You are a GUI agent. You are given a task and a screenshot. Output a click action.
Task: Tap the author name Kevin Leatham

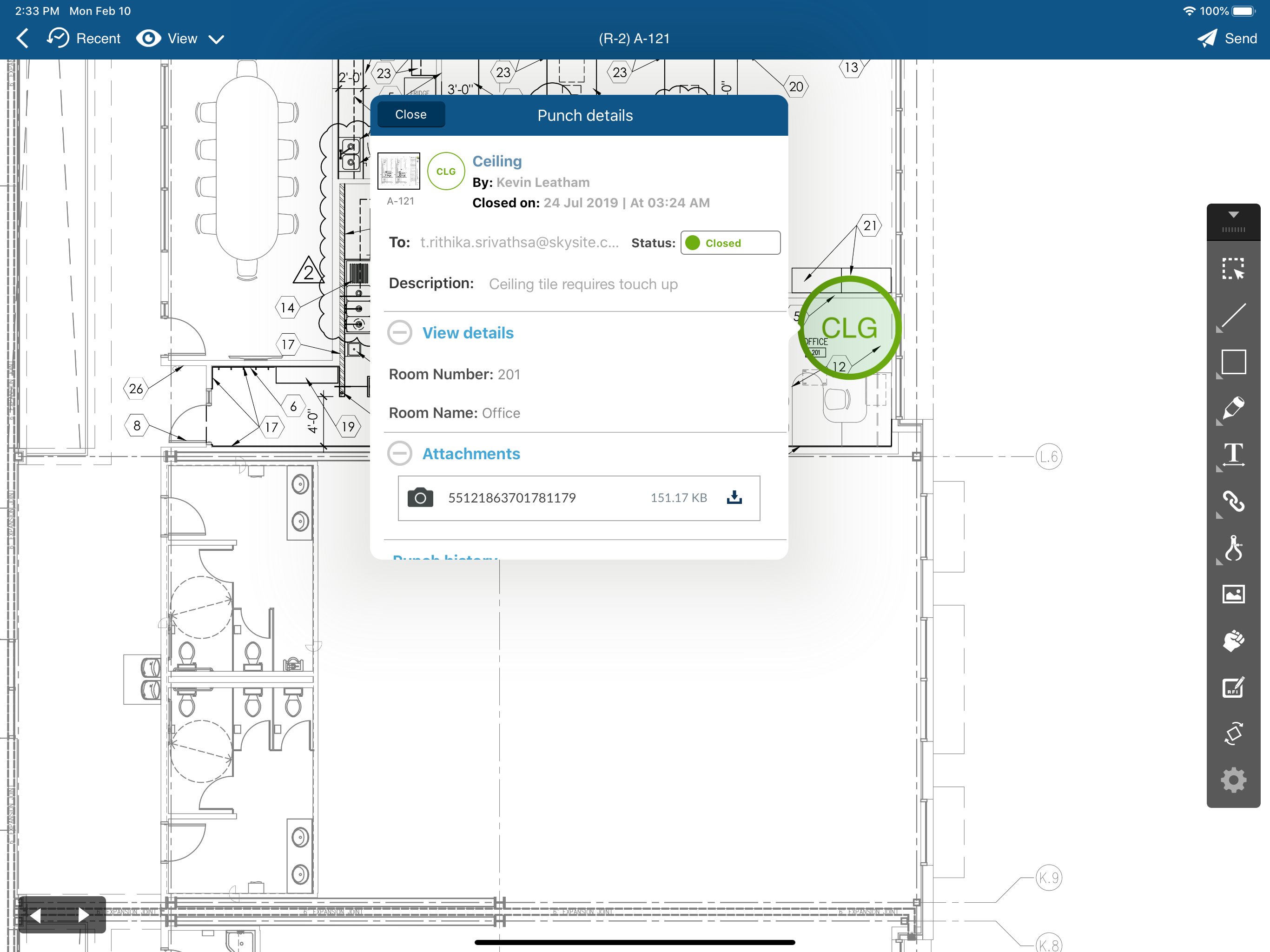(x=542, y=182)
